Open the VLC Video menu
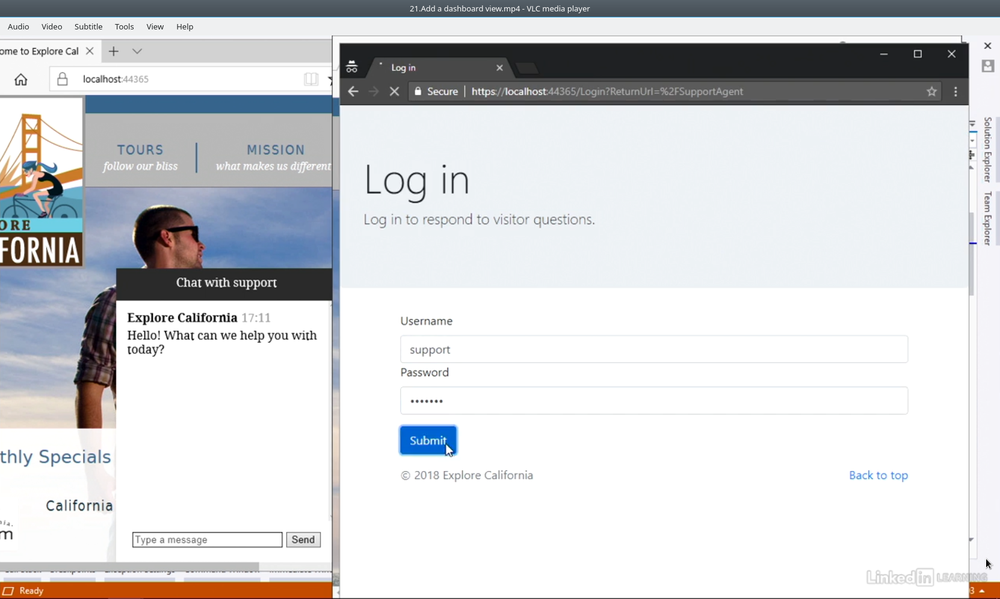The height and width of the screenshot is (599, 1000). click(x=52, y=27)
